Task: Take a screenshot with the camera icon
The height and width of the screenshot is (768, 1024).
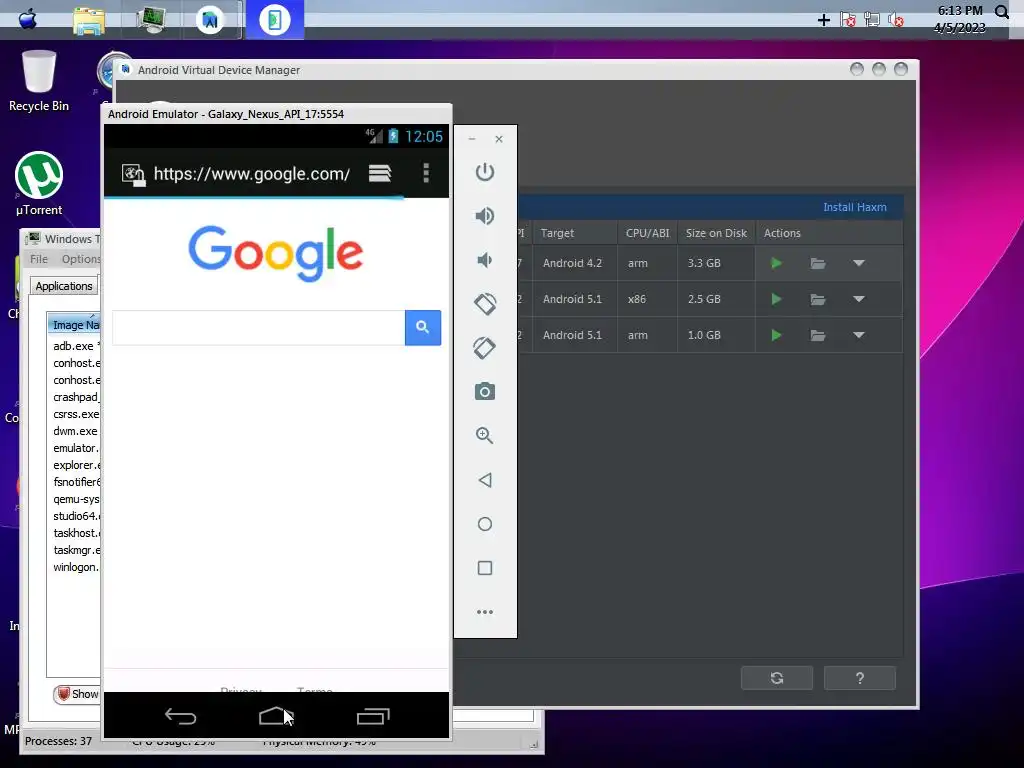Action: (x=485, y=391)
